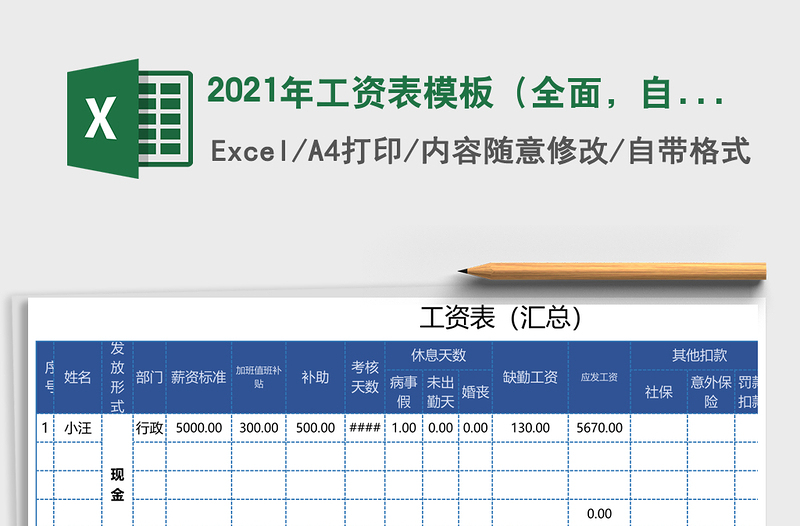Click the '部门' column header
800x526 pixels.
click(149, 377)
